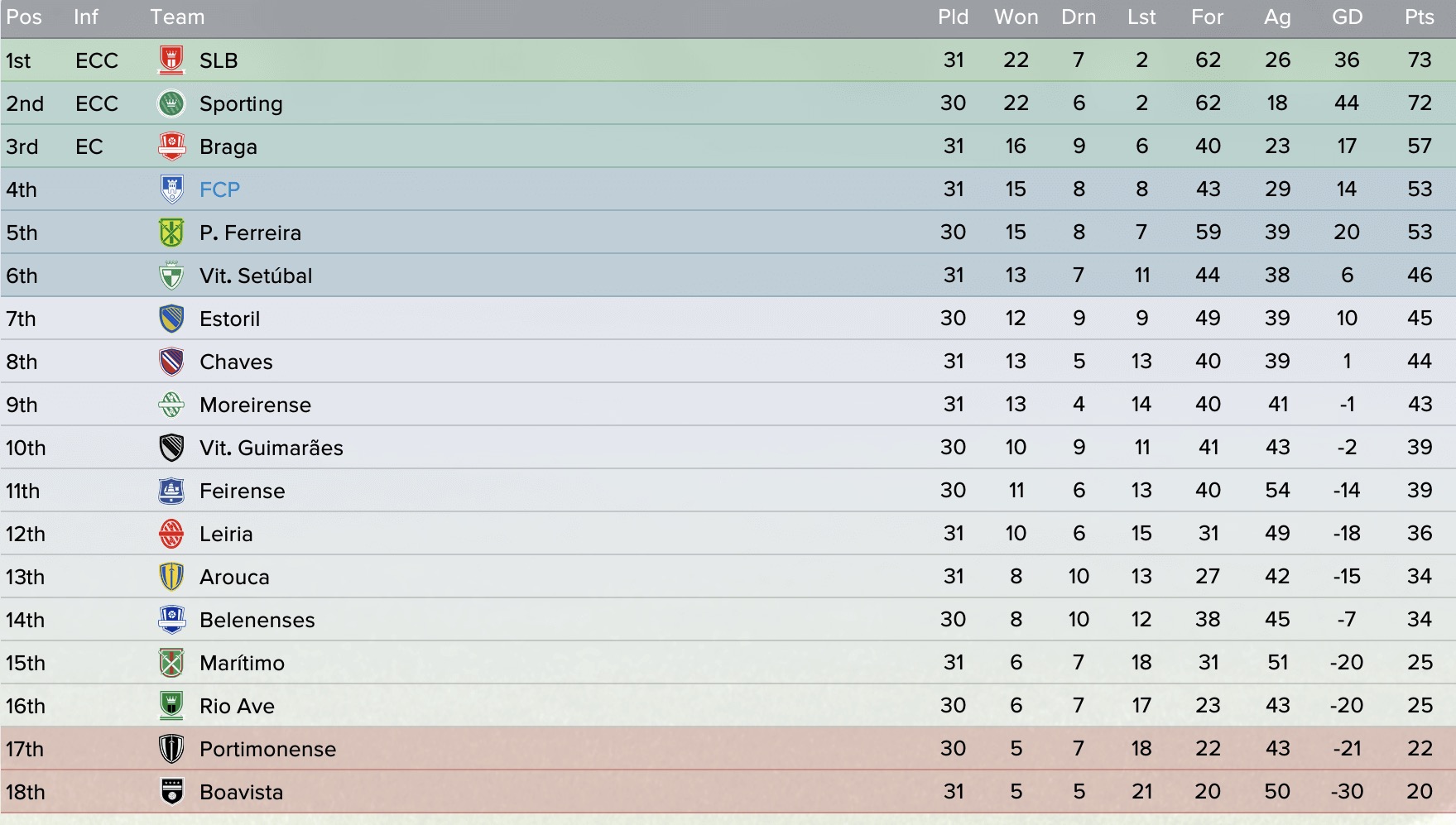Sort table by GD column header

click(1347, 17)
